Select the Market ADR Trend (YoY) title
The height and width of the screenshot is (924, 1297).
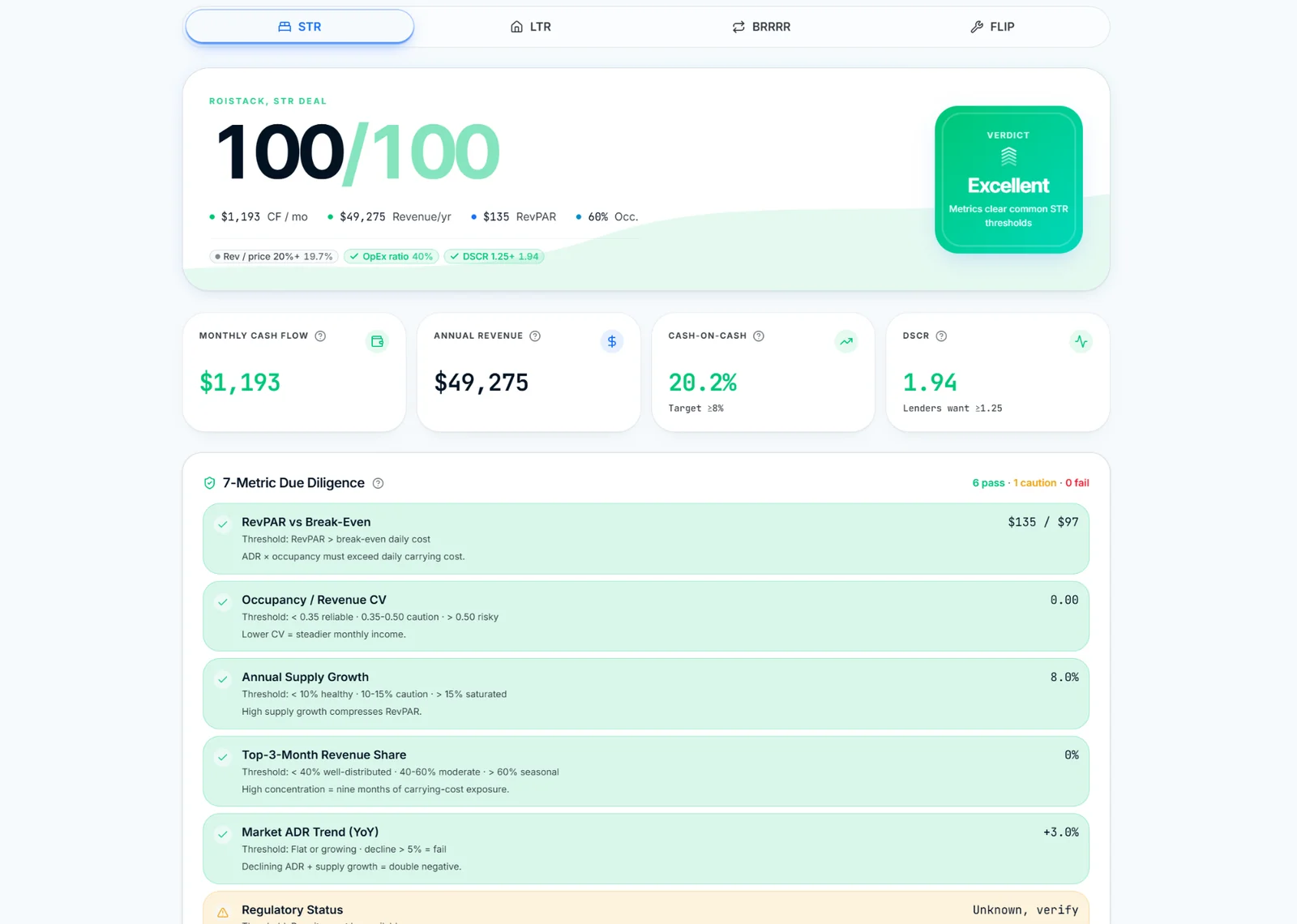point(310,832)
